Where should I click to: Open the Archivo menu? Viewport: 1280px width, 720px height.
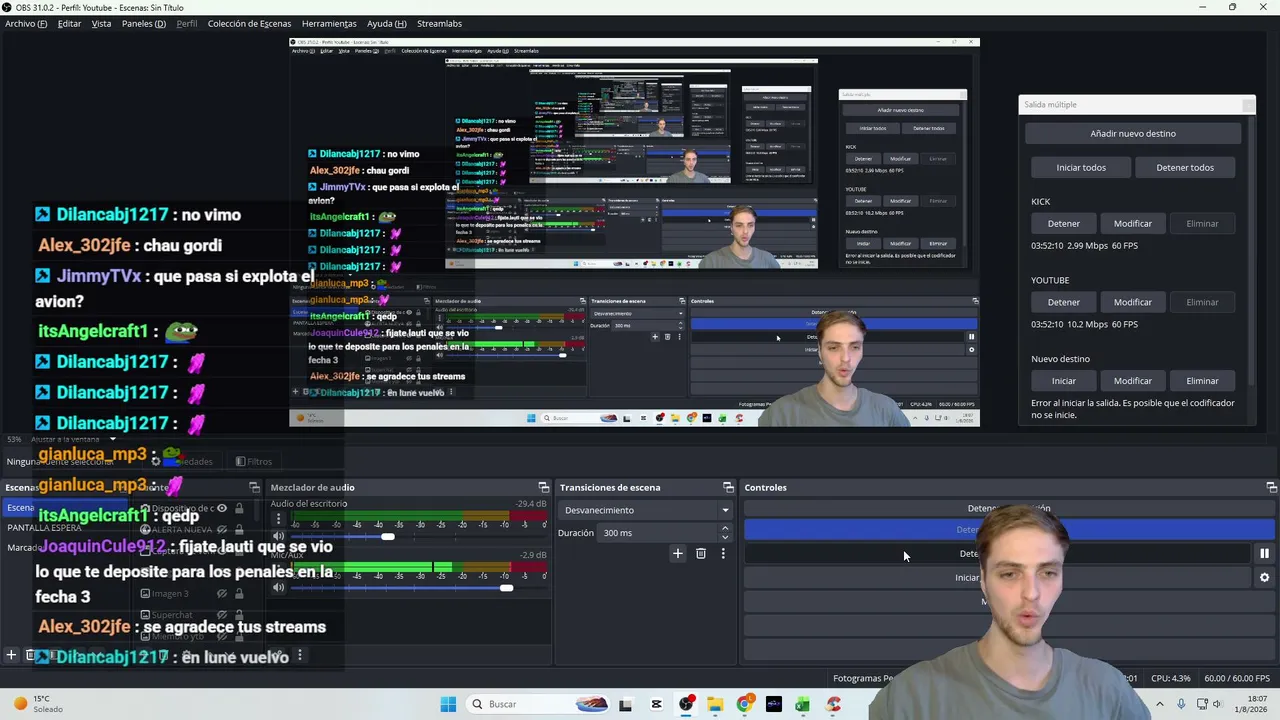(x=26, y=24)
